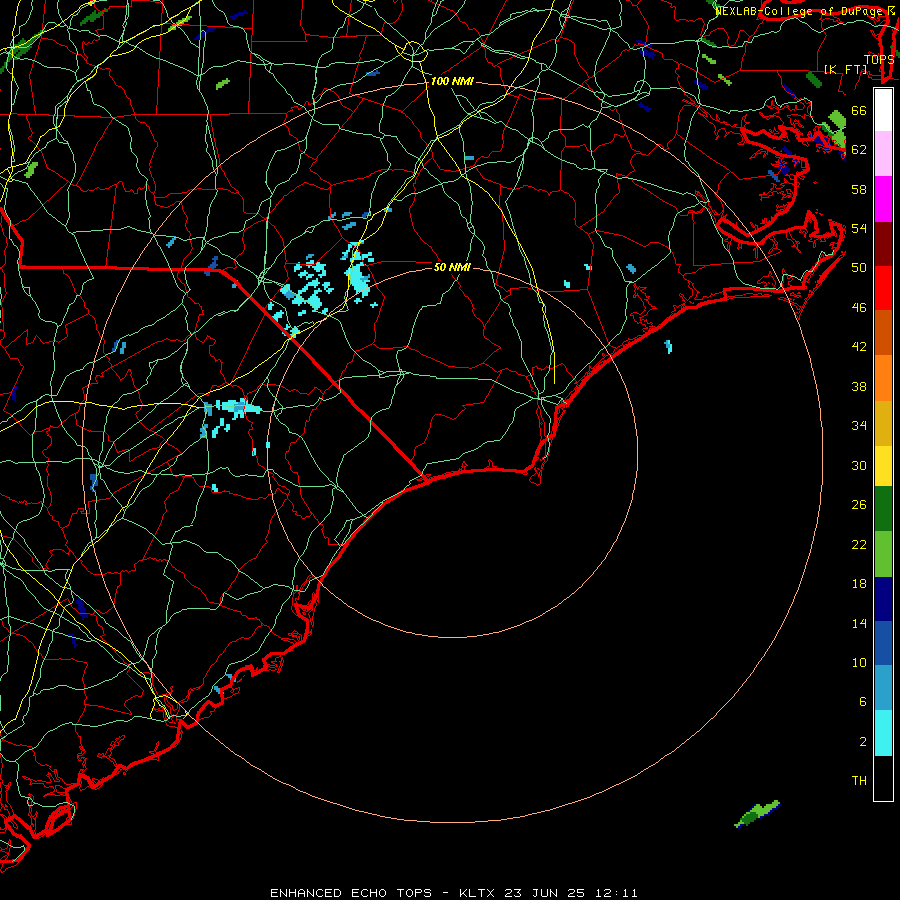The image size is (900, 900).
Task: Click the legend value "10"
Action: click(x=859, y=662)
